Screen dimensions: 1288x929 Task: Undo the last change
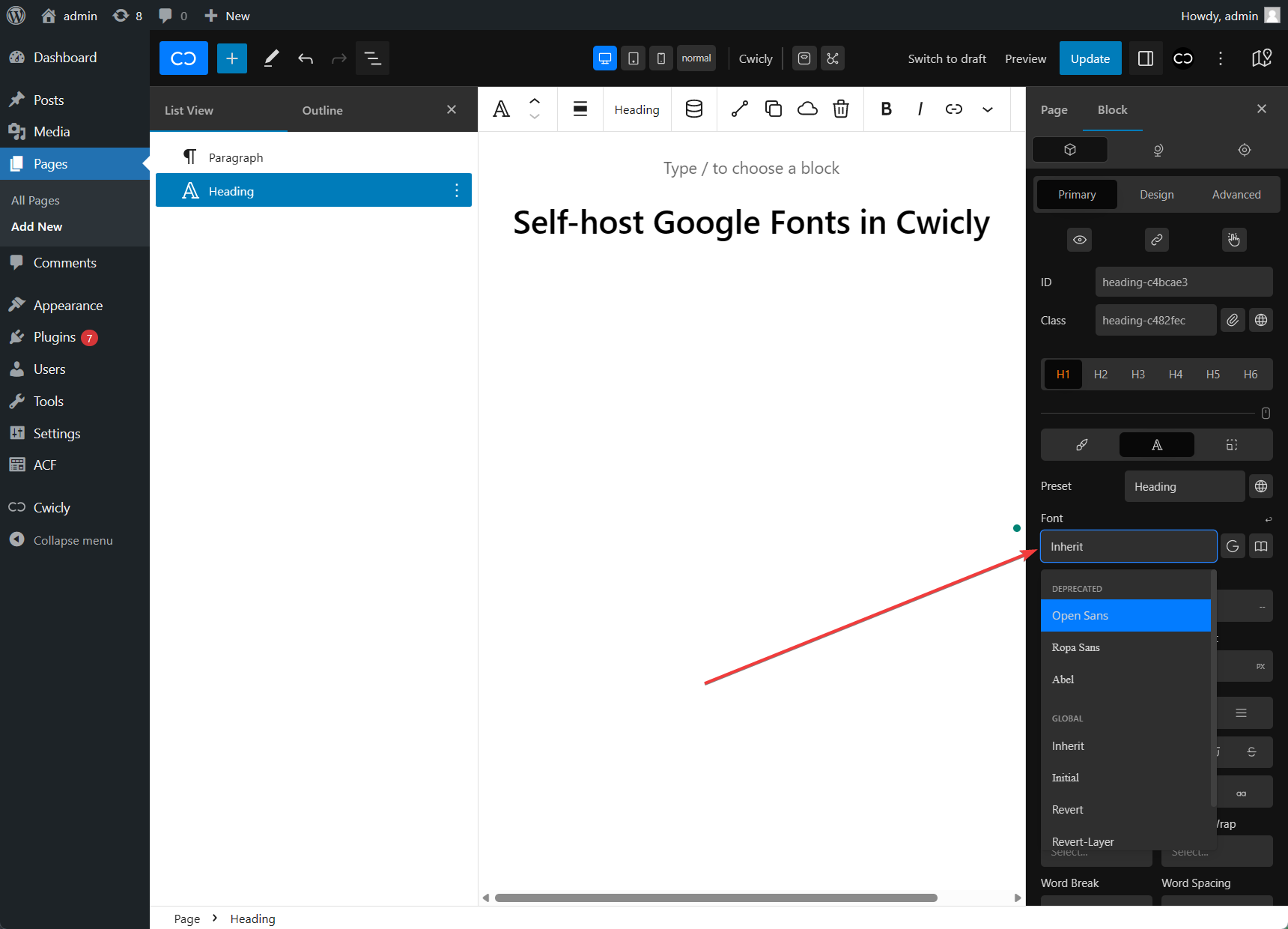pyautogui.click(x=306, y=58)
